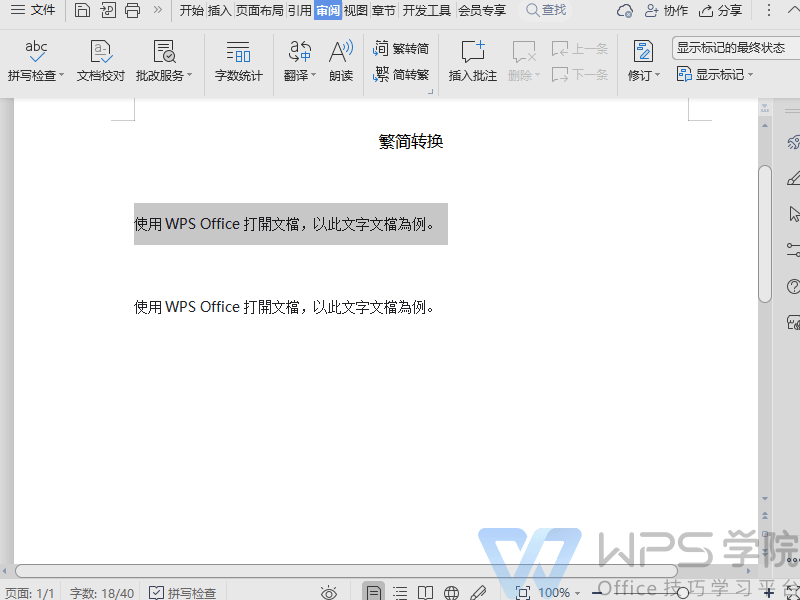
Task: Open the Chinese conversion dialog launcher
Action: pos(430,92)
